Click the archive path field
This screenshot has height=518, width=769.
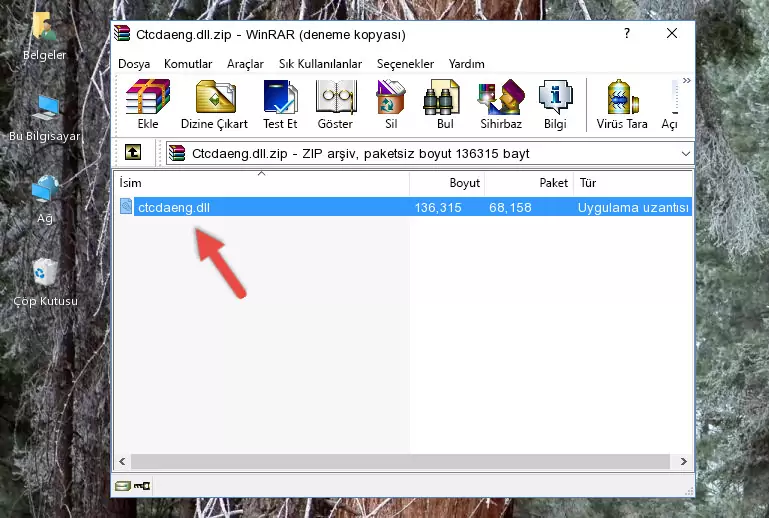click(x=429, y=154)
